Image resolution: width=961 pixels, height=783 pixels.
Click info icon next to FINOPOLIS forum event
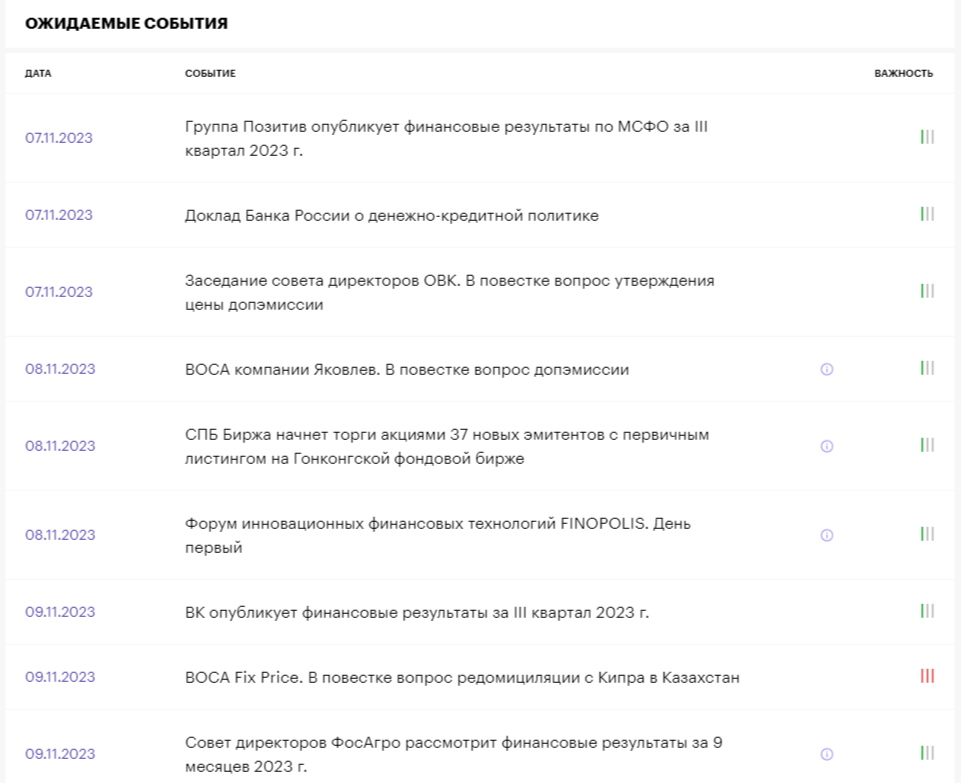827,535
